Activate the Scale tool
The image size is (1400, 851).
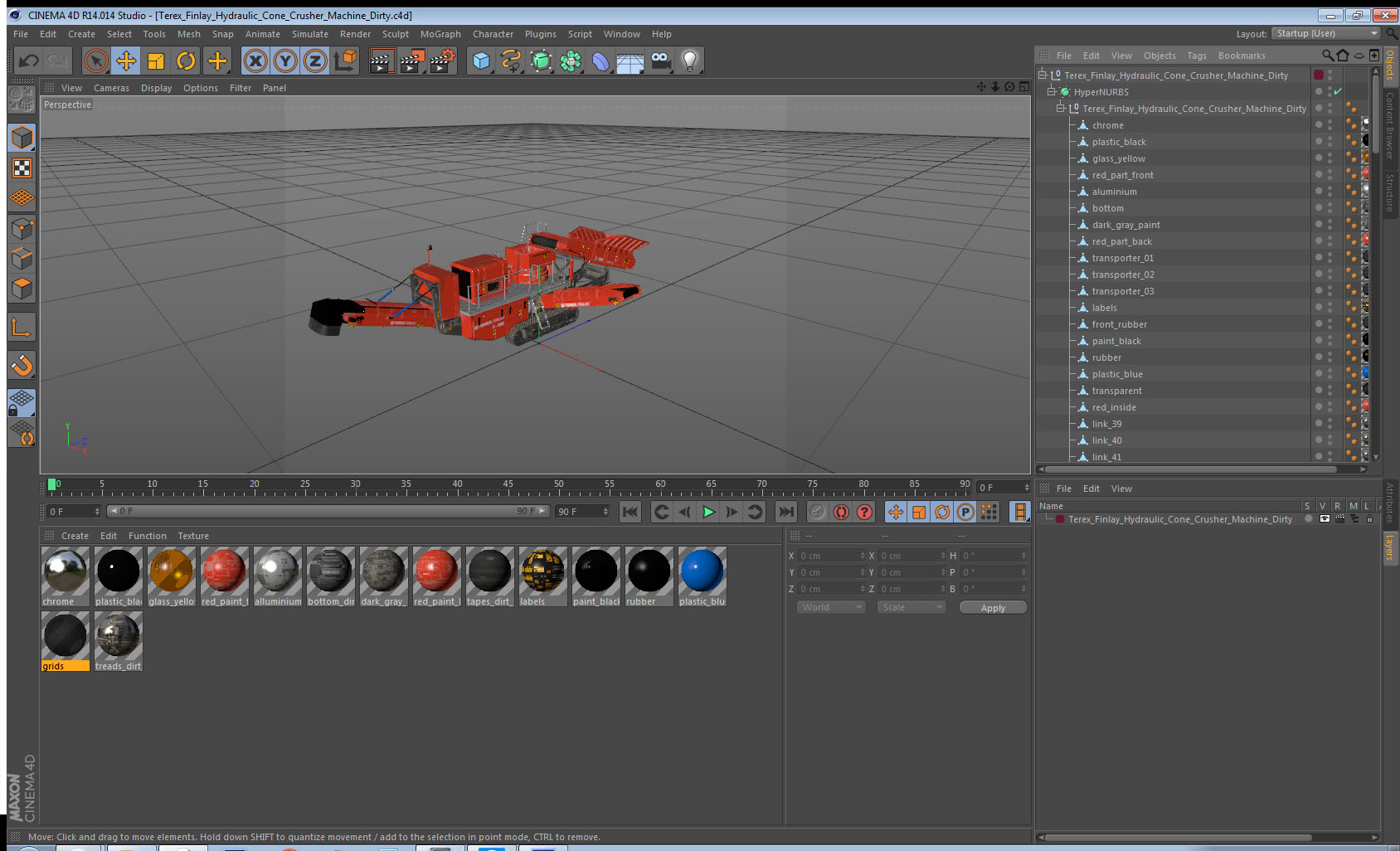pyautogui.click(x=156, y=61)
